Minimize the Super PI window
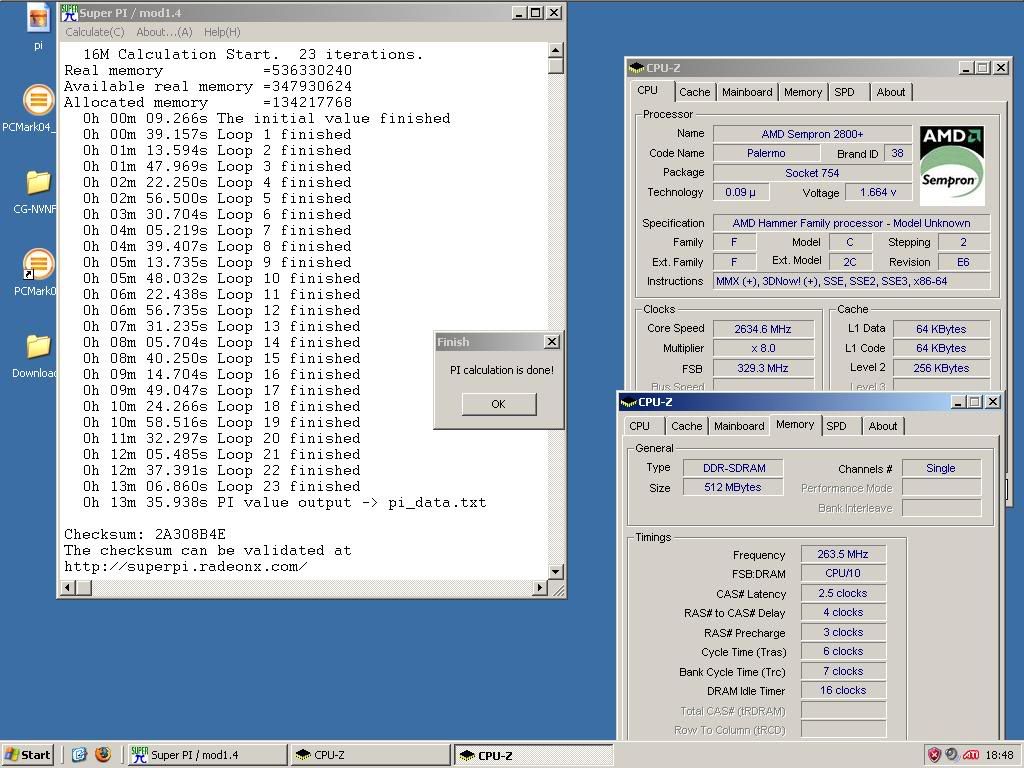 519,12
